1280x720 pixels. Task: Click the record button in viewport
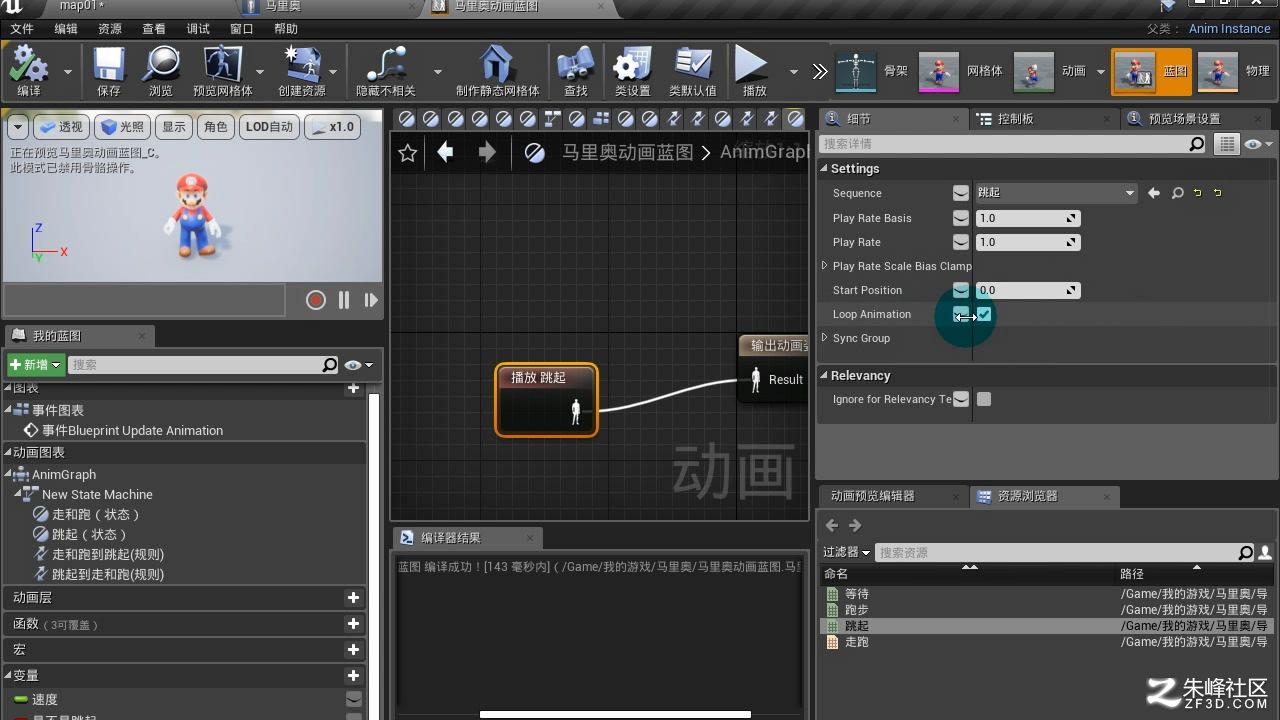316,300
